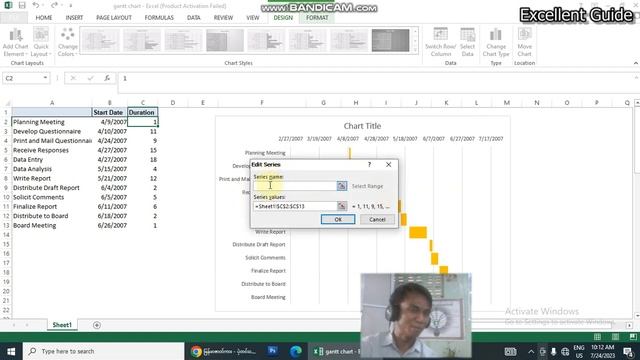Add new sheet with plus icon
Viewport: 640px width, 360px height.
pos(97,325)
